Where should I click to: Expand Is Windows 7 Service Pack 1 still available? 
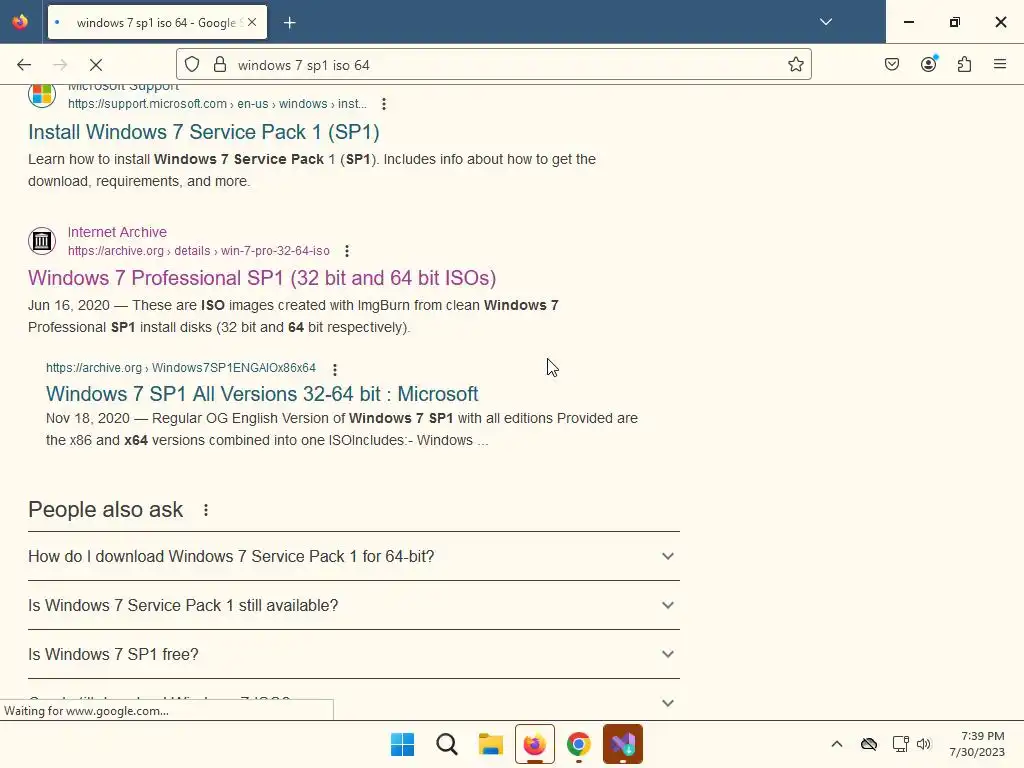354,605
